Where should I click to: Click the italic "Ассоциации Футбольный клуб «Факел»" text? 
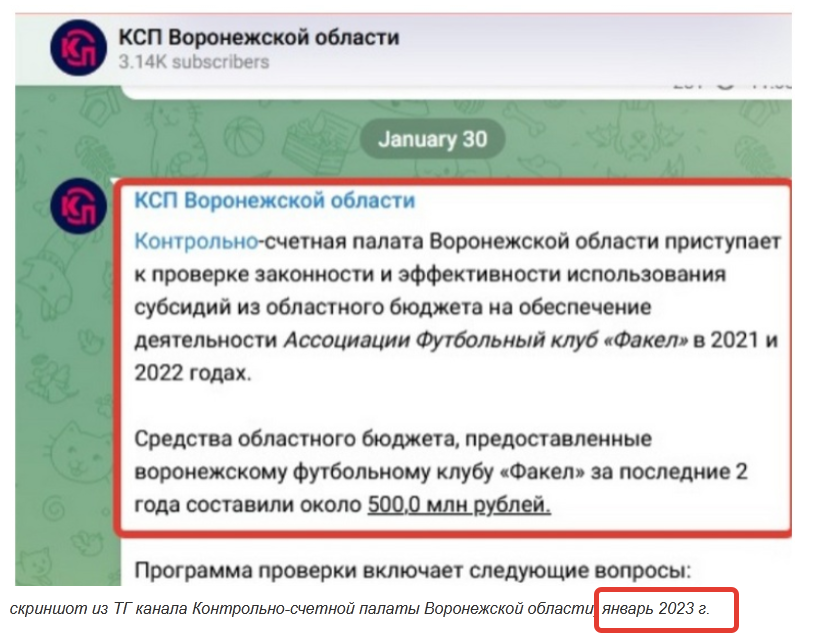click(487, 339)
